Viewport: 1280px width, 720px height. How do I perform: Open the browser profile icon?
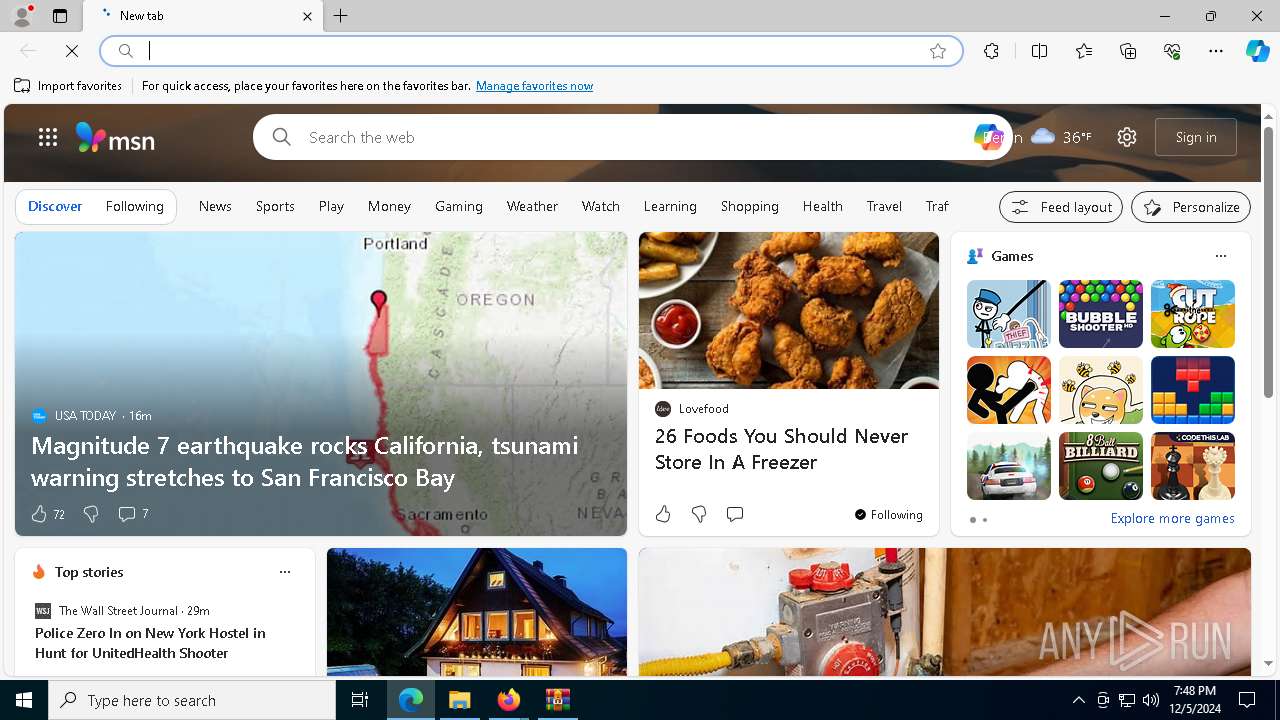tap(21, 16)
